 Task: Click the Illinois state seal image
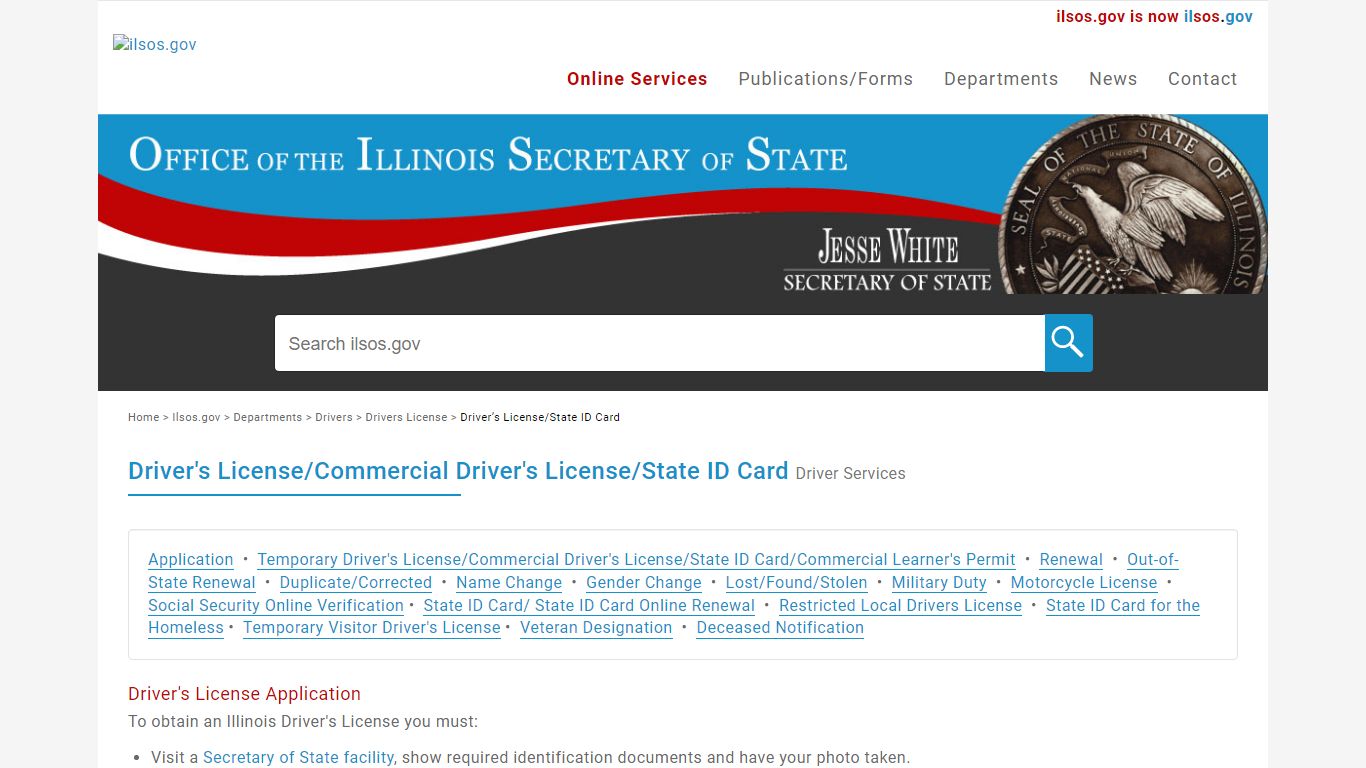click(x=1133, y=204)
